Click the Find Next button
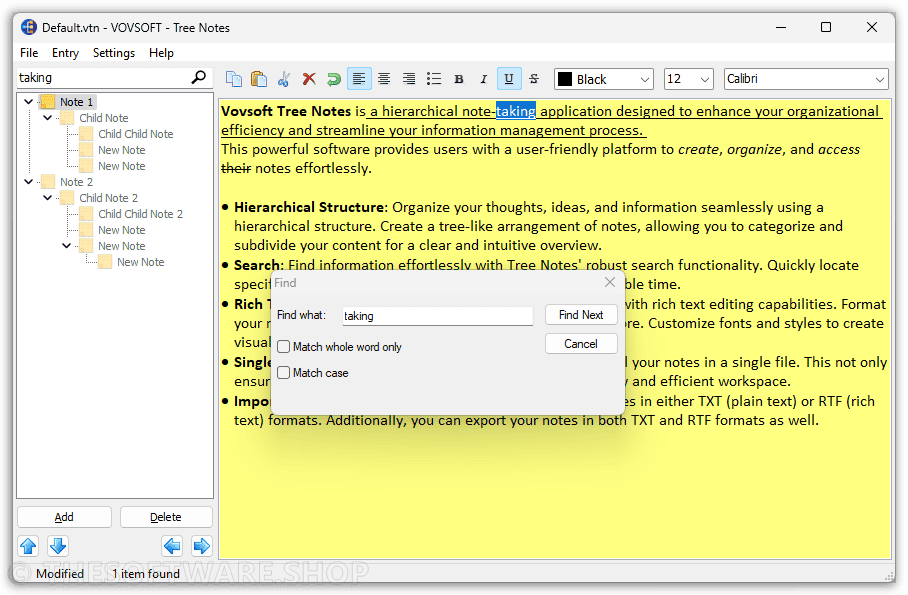This screenshot has height=595, width=908. click(x=581, y=315)
